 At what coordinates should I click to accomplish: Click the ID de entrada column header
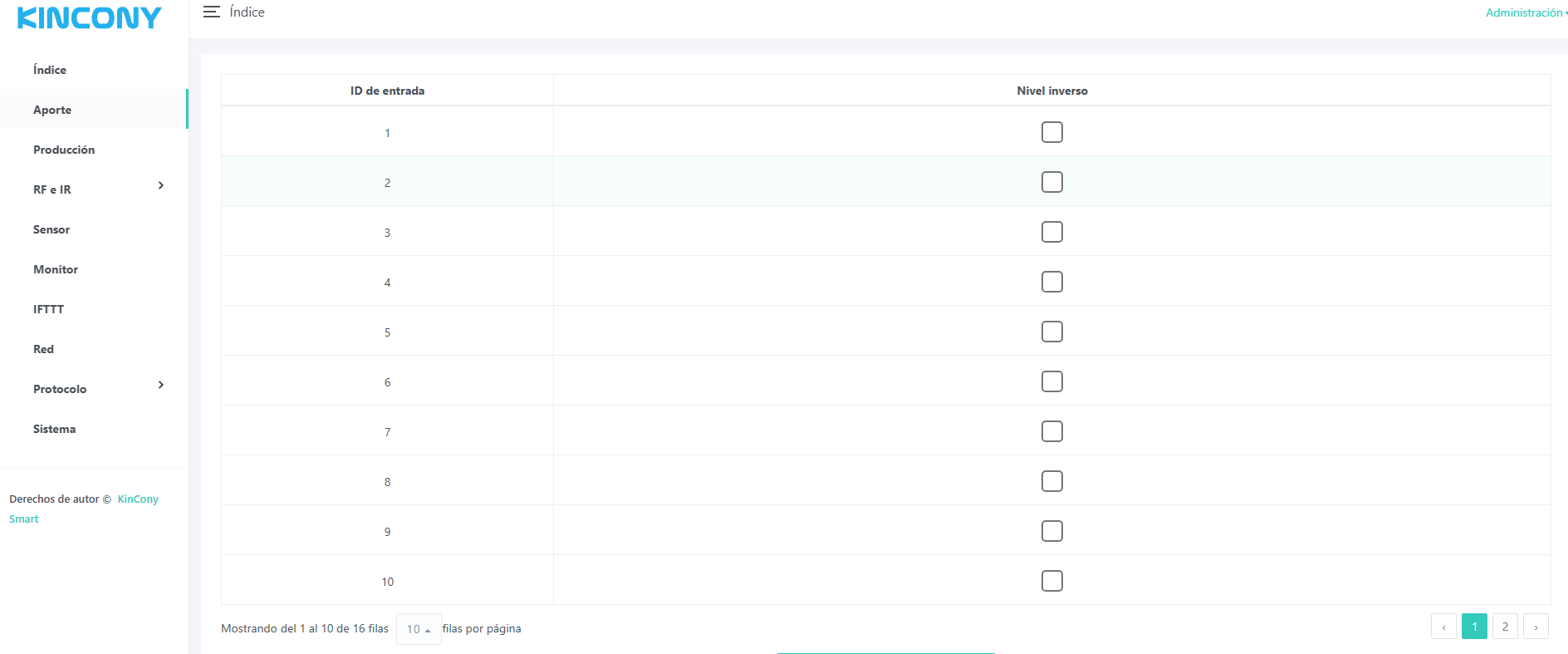(x=387, y=91)
